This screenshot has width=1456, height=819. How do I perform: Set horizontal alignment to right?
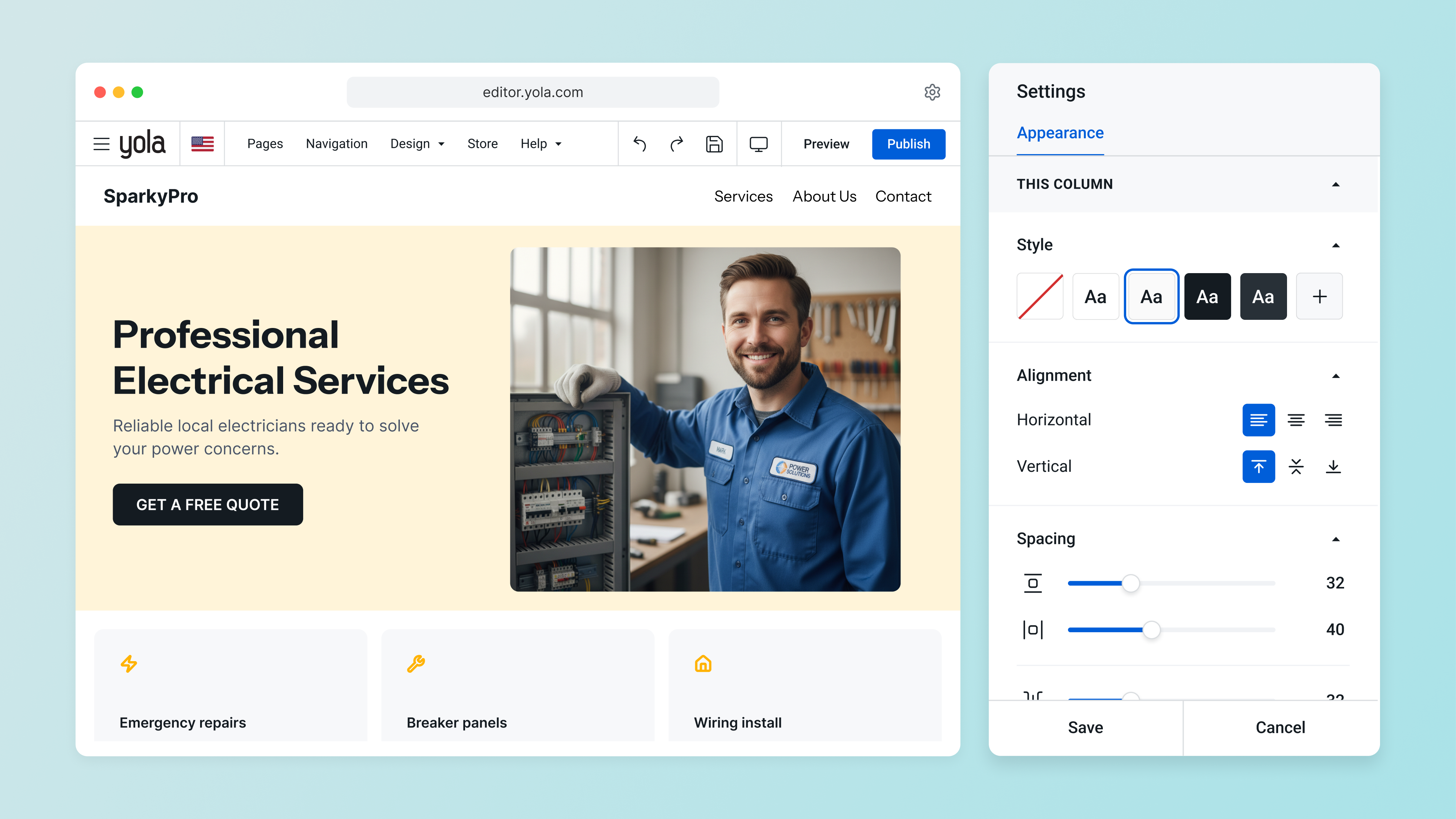coord(1333,420)
